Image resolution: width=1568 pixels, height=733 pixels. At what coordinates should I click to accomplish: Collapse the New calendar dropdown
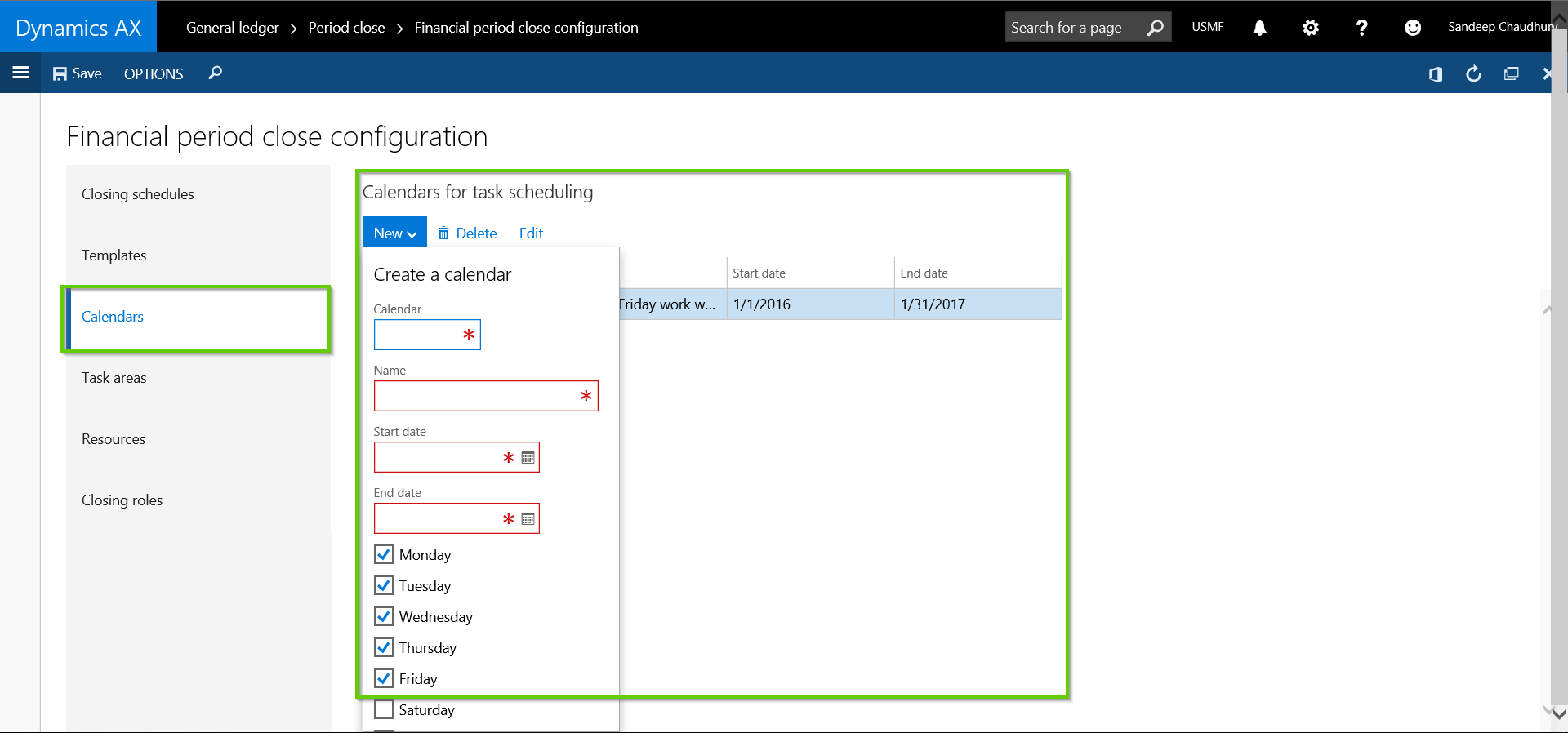coord(394,233)
